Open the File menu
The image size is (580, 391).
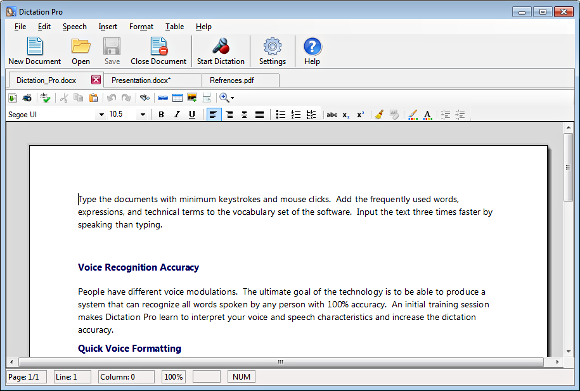[x=20, y=26]
